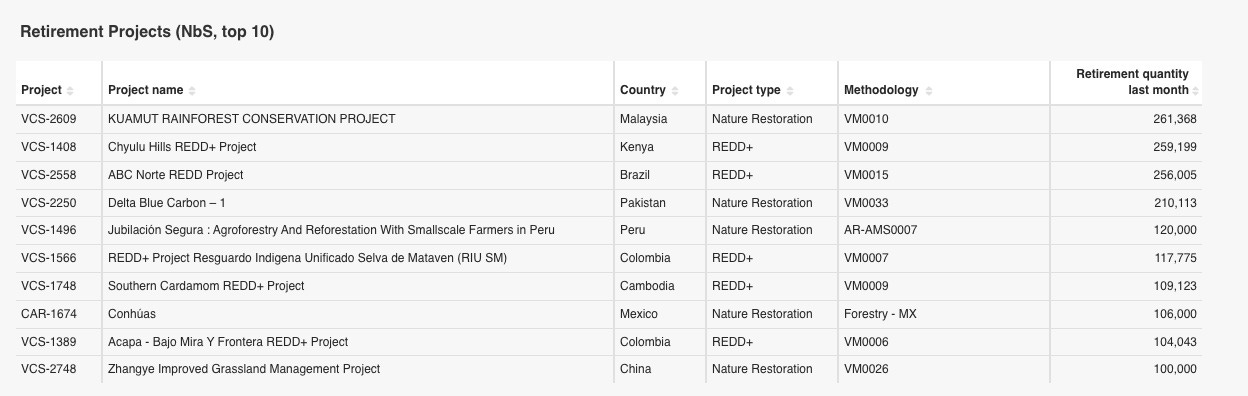The width and height of the screenshot is (1248, 396).
Task: Select project ID CAR-1674
Action: pyautogui.click(x=49, y=314)
